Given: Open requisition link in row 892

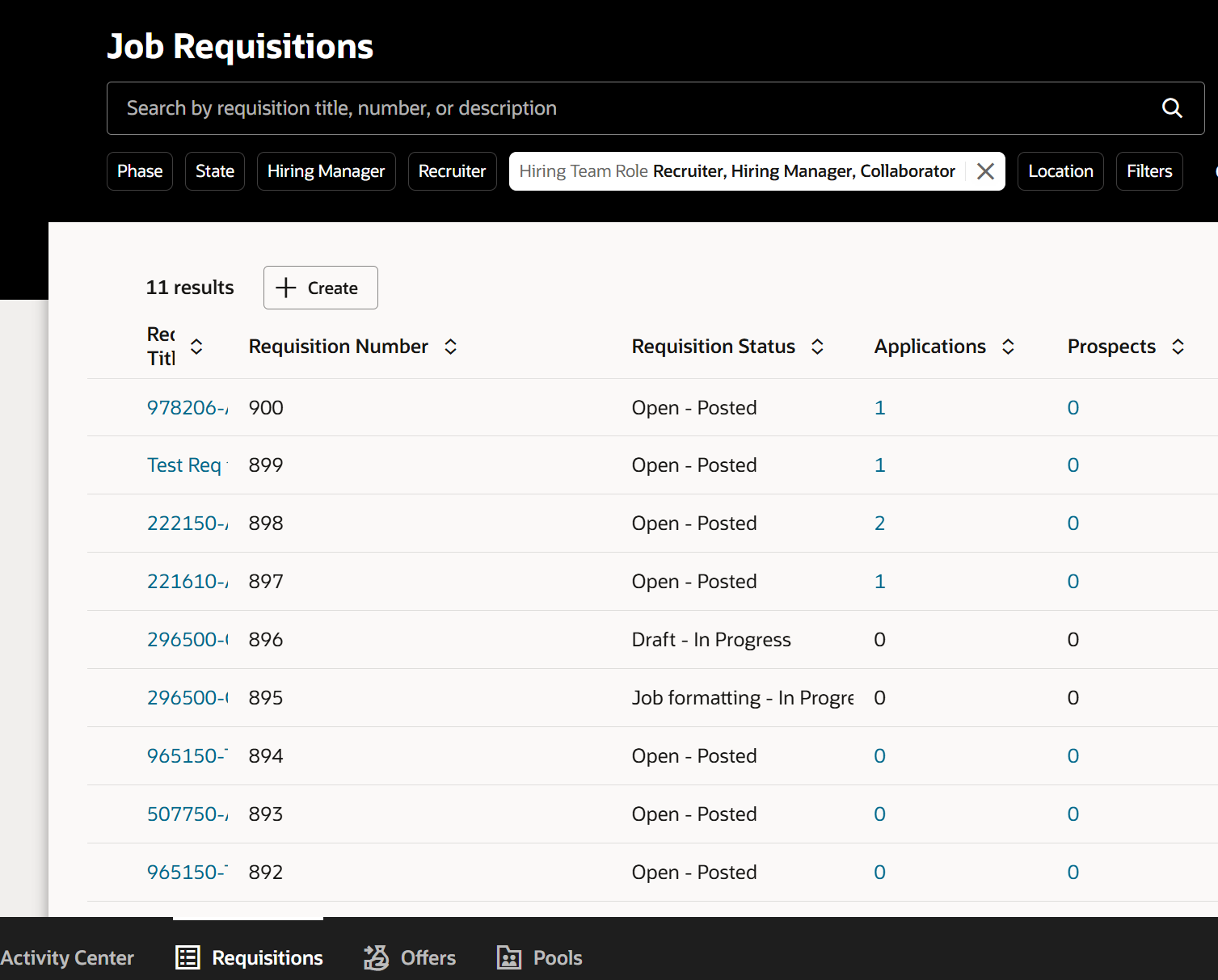Looking at the screenshot, I should pyautogui.click(x=188, y=873).
